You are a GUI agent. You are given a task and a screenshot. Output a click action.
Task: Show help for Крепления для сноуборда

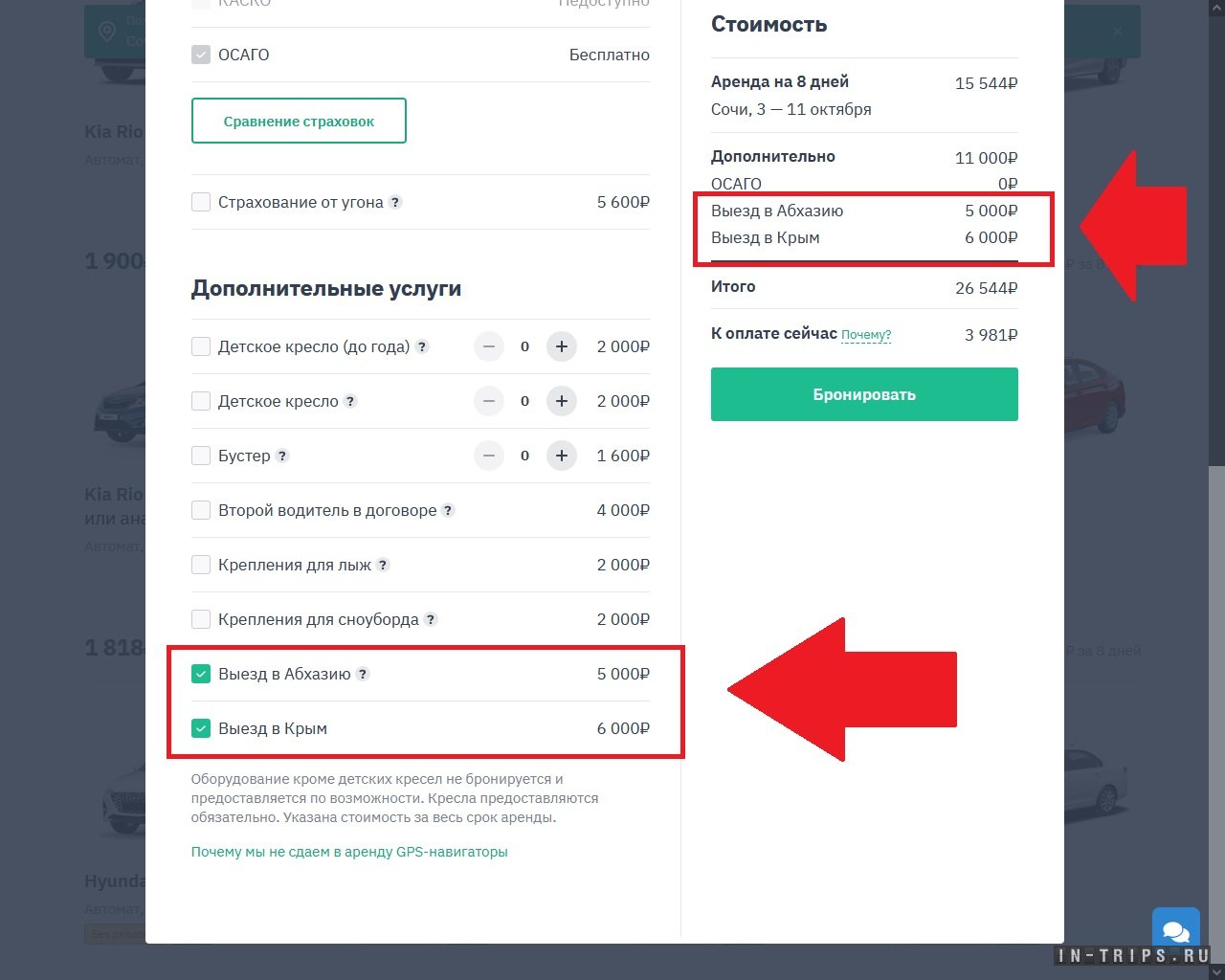point(431,619)
